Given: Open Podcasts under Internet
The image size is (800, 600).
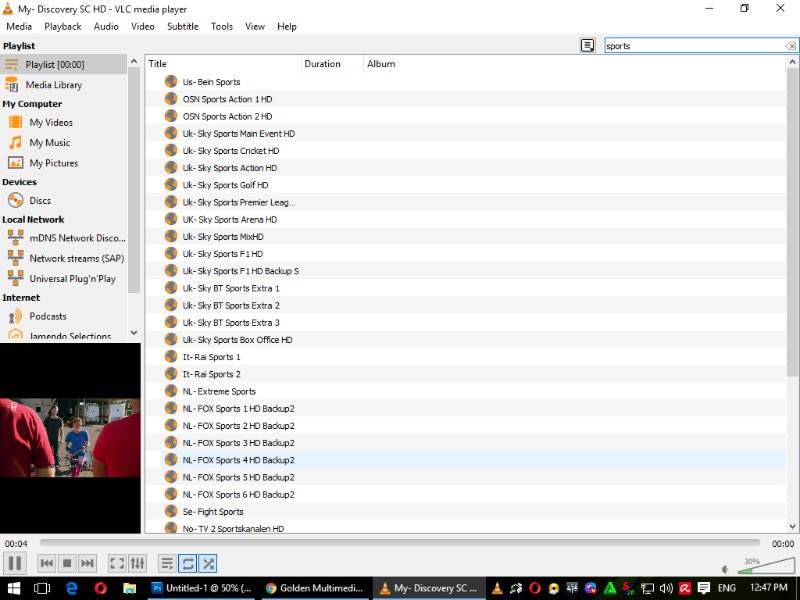Looking at the screenshot, I should tap(63, 316).
